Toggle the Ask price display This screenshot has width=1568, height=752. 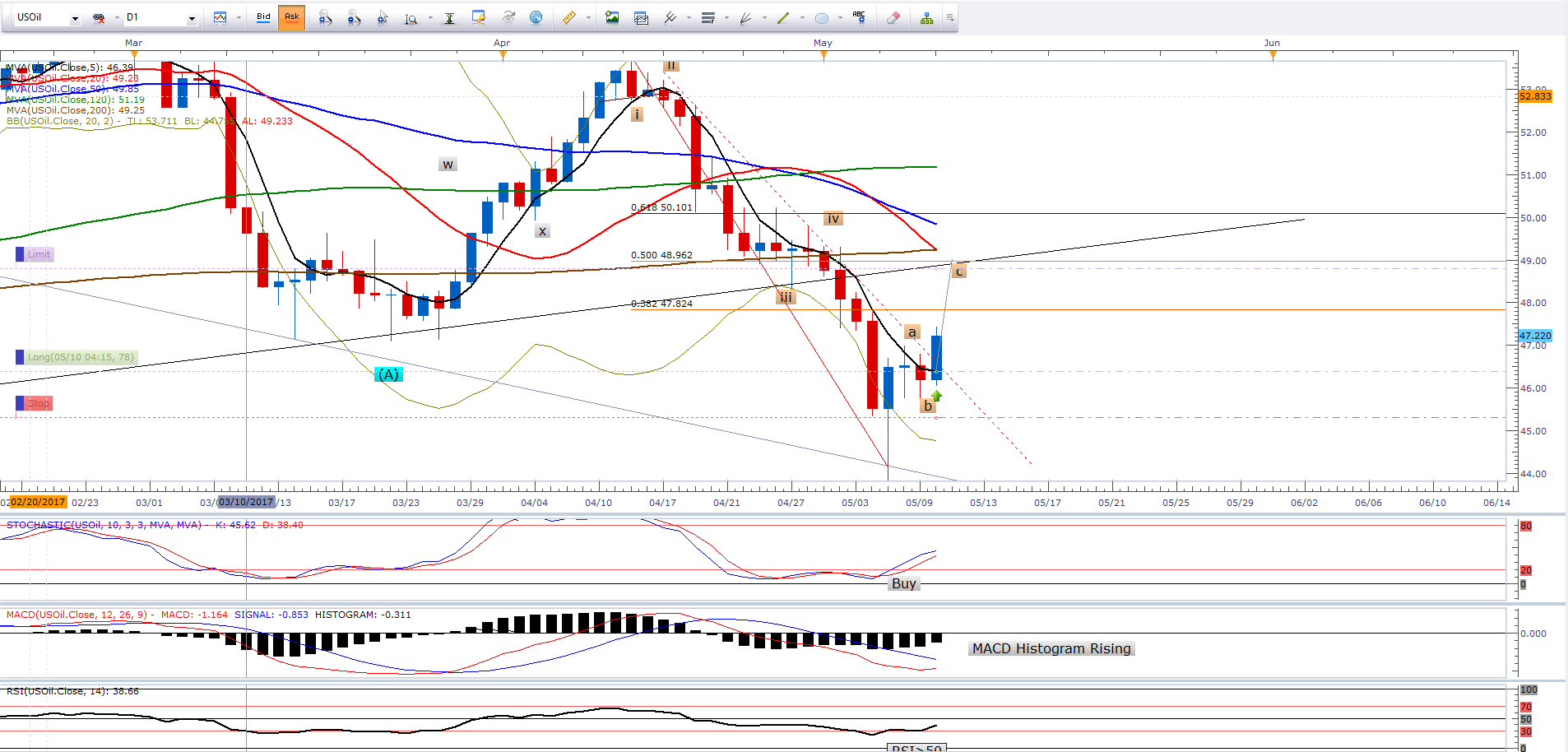pyautogui.click(x=291, y=17)
